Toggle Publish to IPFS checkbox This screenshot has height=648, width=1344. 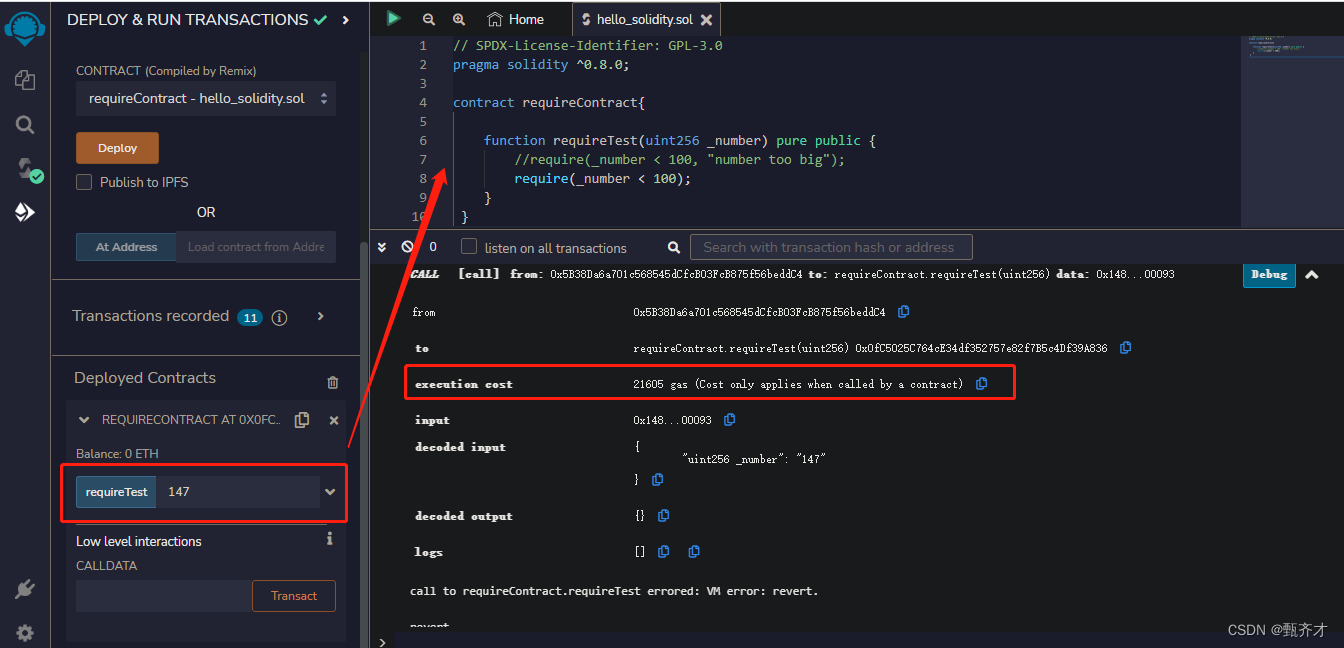click(x=84, y=182)
